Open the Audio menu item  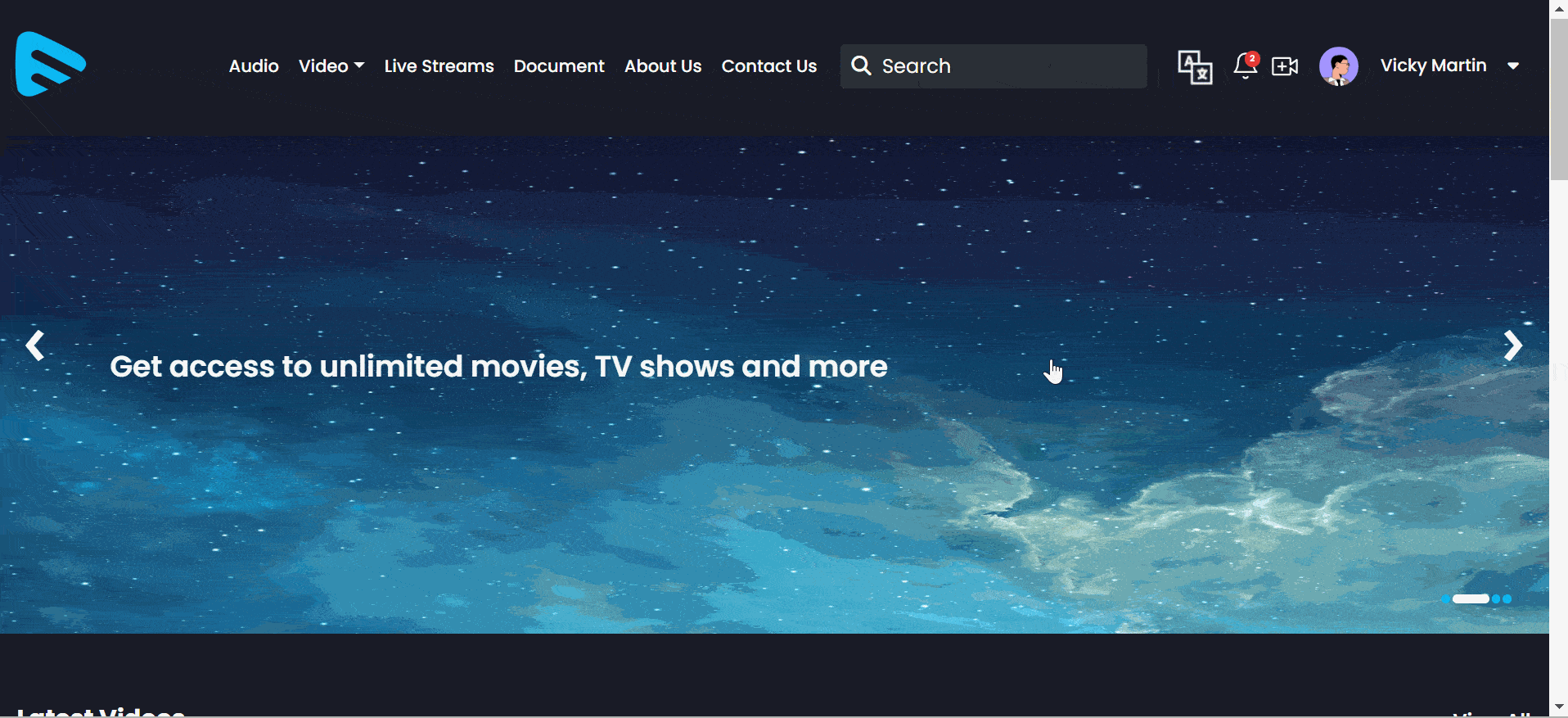point(254,66)
